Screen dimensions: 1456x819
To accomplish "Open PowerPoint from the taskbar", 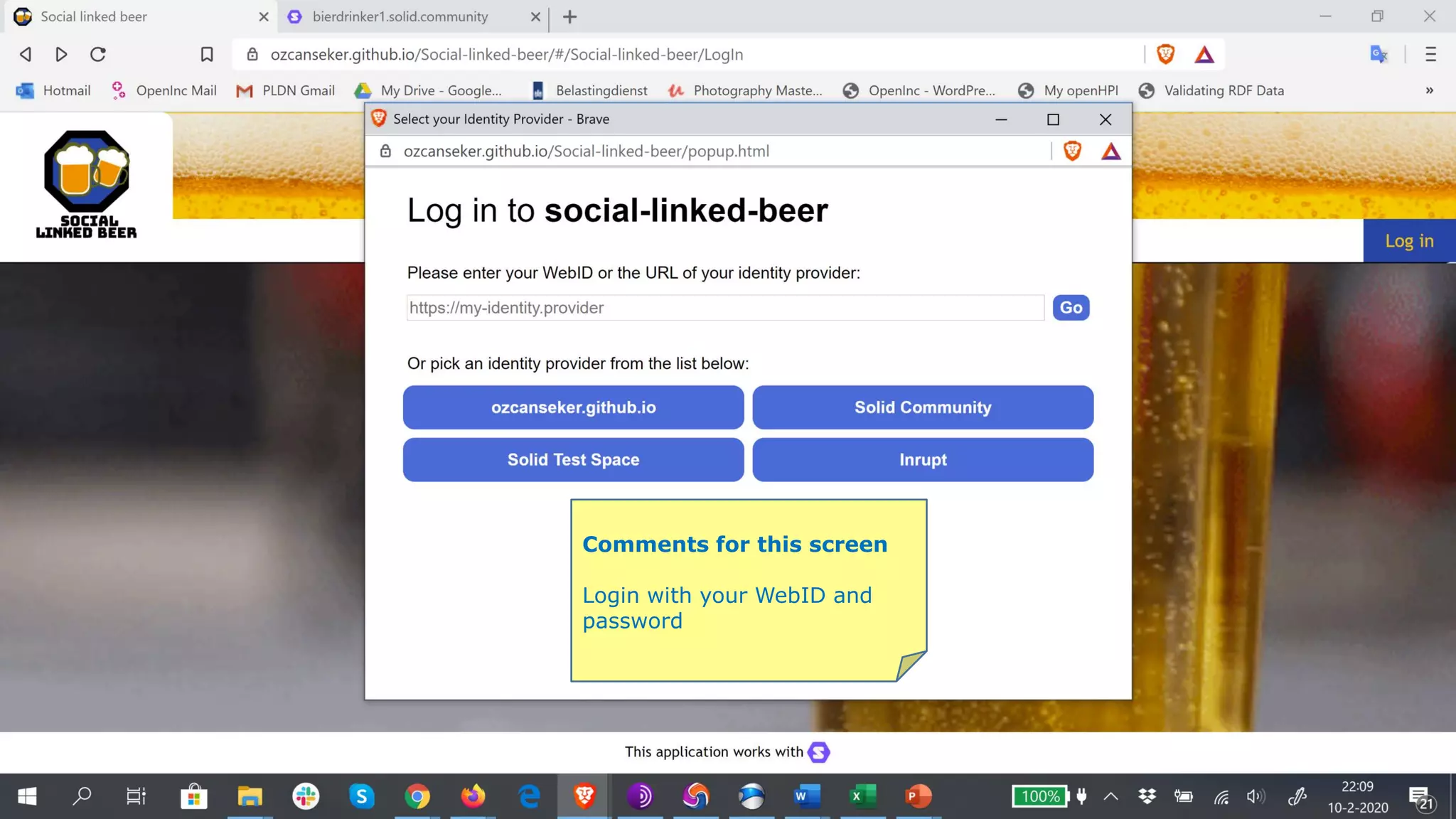I will pyautogui.click(x=918, y=796).
